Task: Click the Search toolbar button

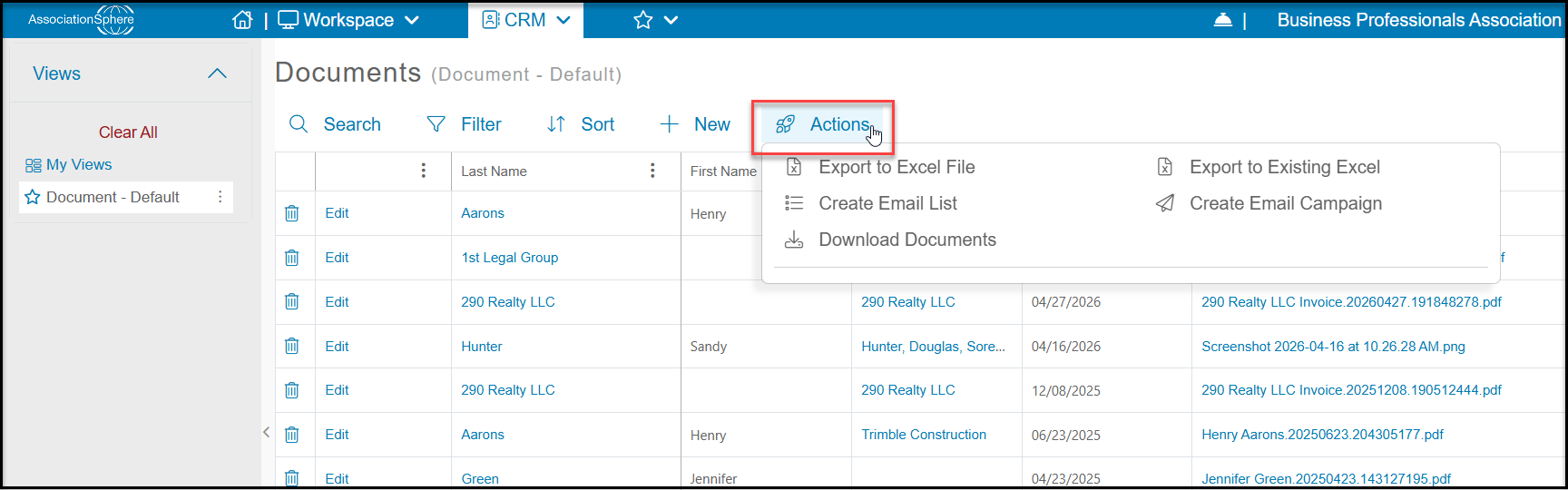Action: 335,124
